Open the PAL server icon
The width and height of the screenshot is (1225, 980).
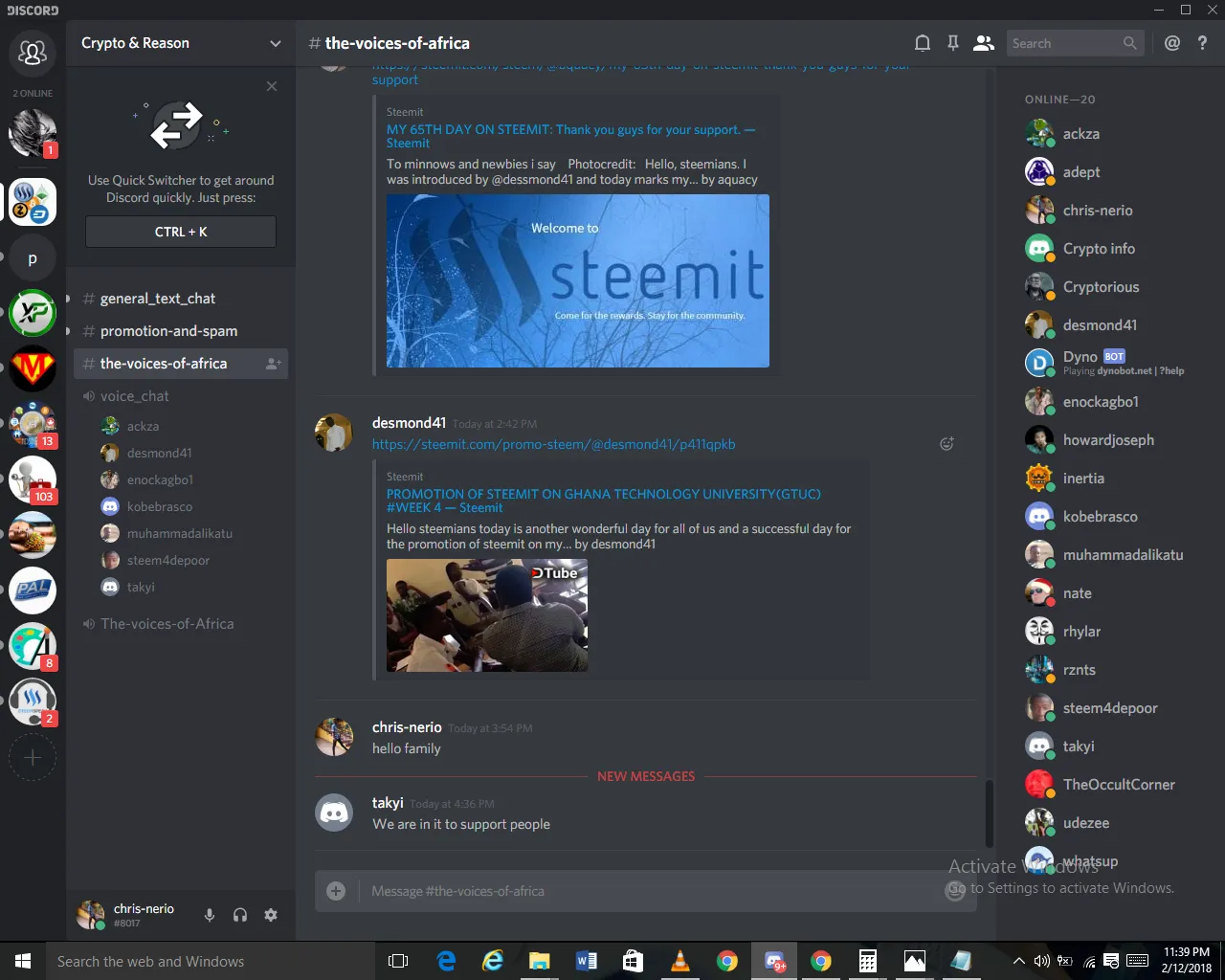[33, 590]
